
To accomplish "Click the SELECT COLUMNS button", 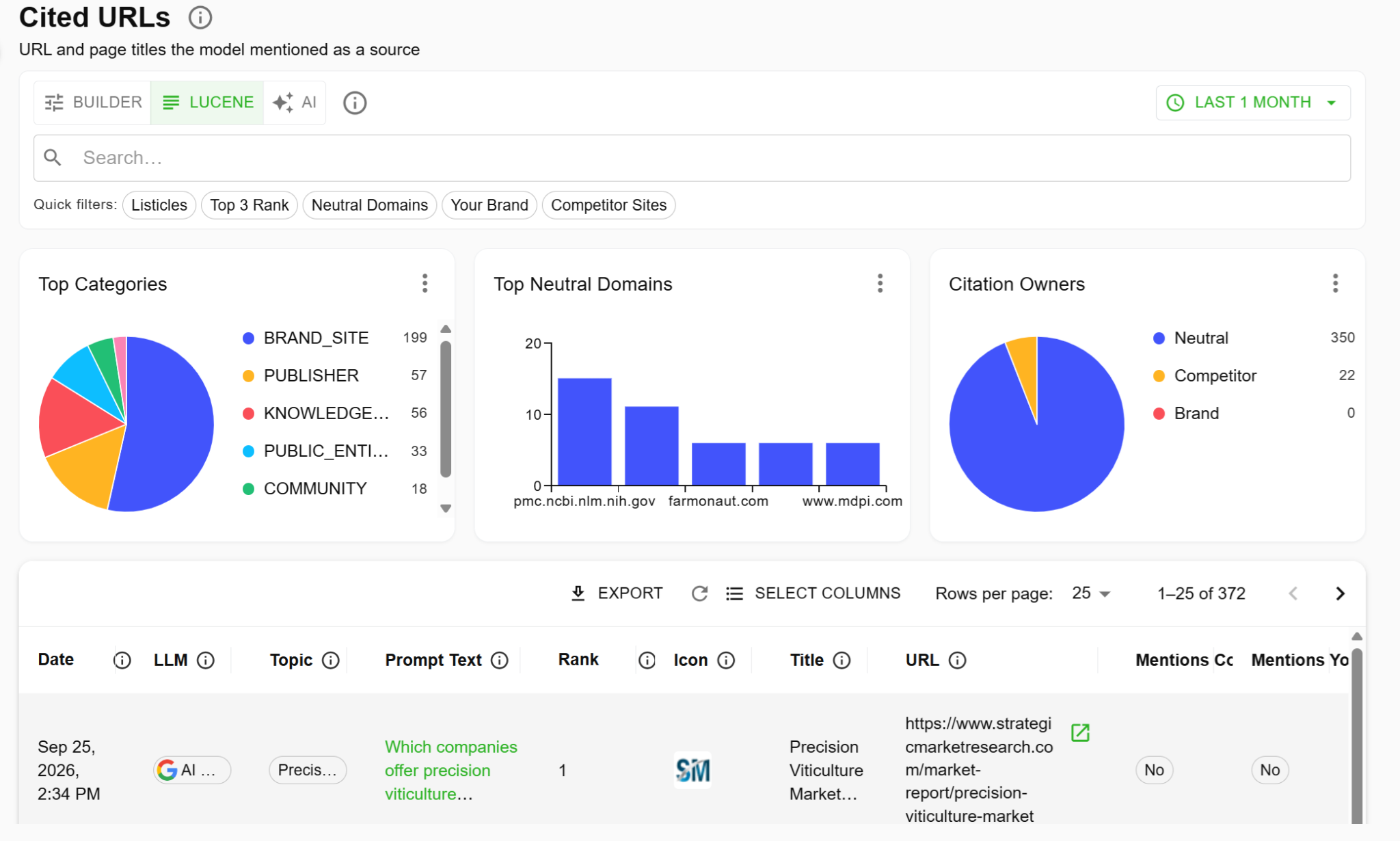I will coord(813,593).
